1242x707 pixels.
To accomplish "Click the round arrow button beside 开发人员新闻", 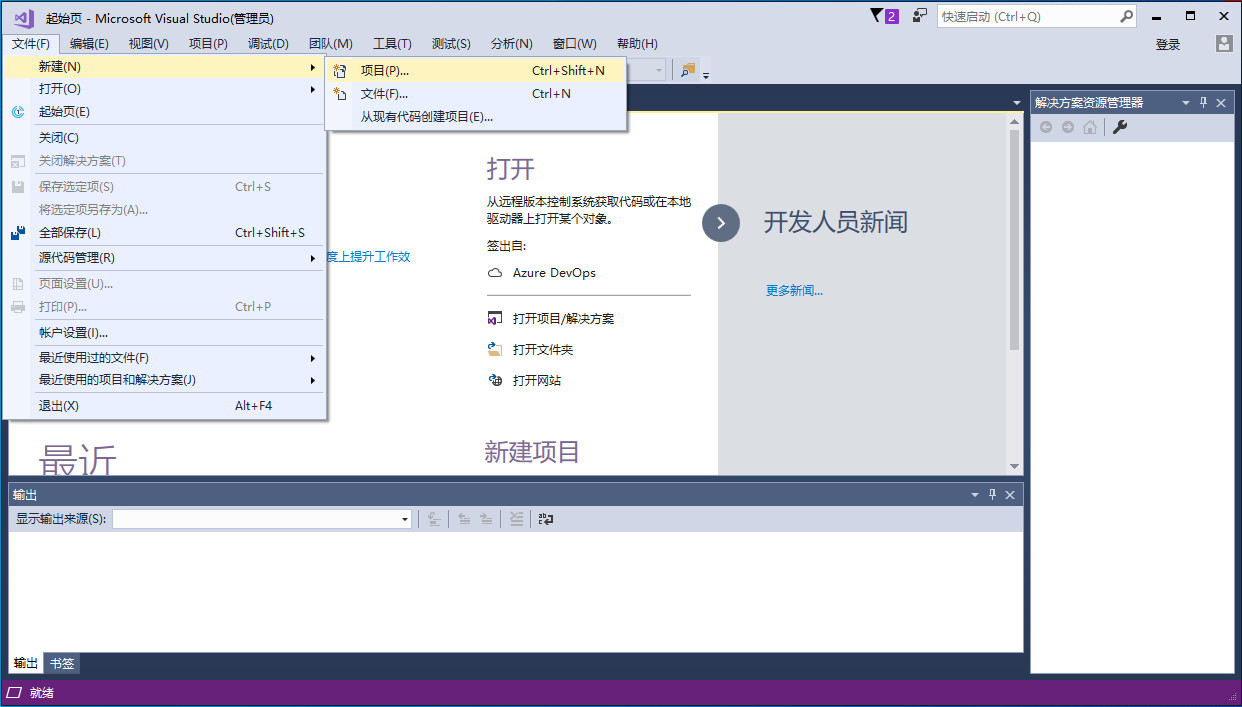I will pos(721,223).
